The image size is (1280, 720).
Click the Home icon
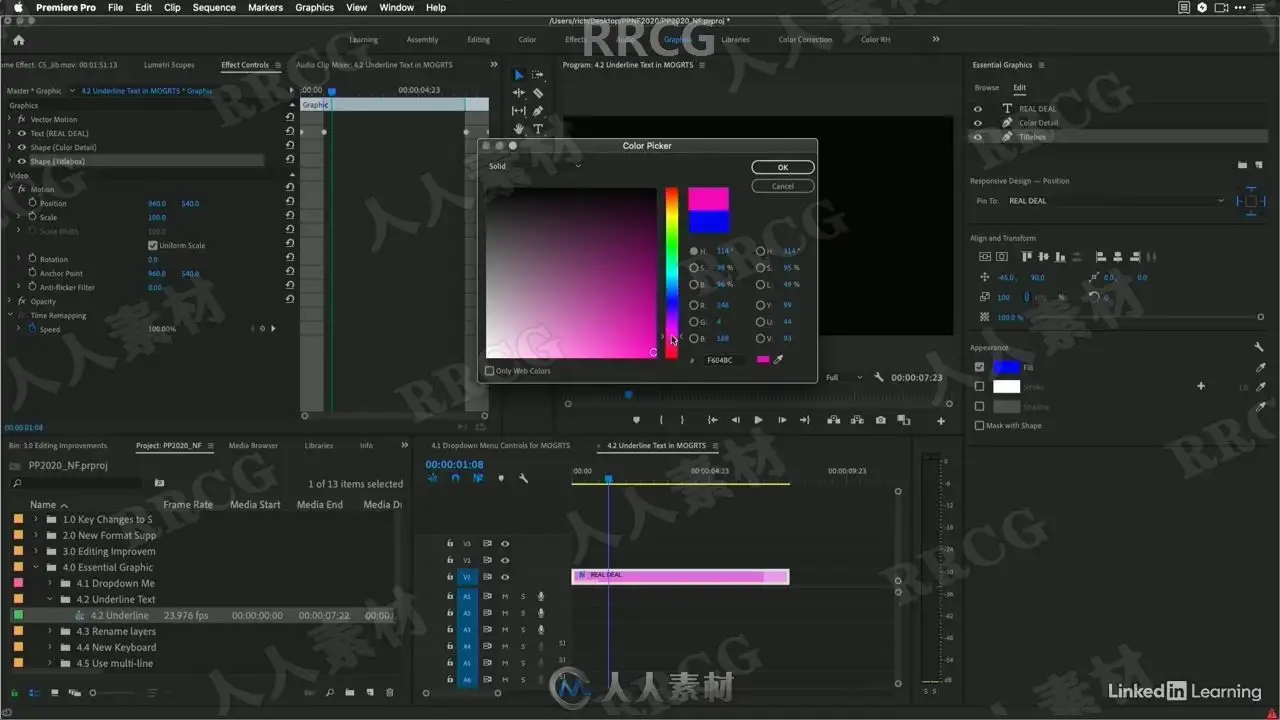pos(18,40)
